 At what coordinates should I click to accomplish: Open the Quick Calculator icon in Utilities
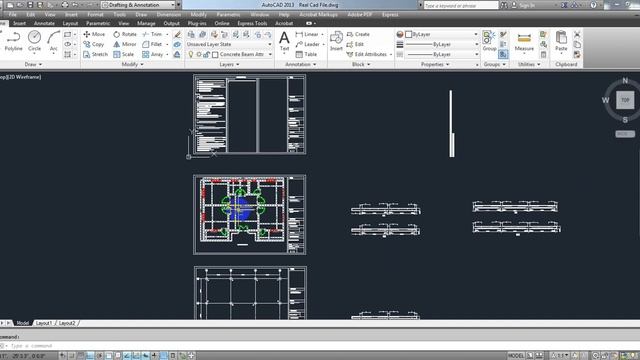tap(543, 54)
